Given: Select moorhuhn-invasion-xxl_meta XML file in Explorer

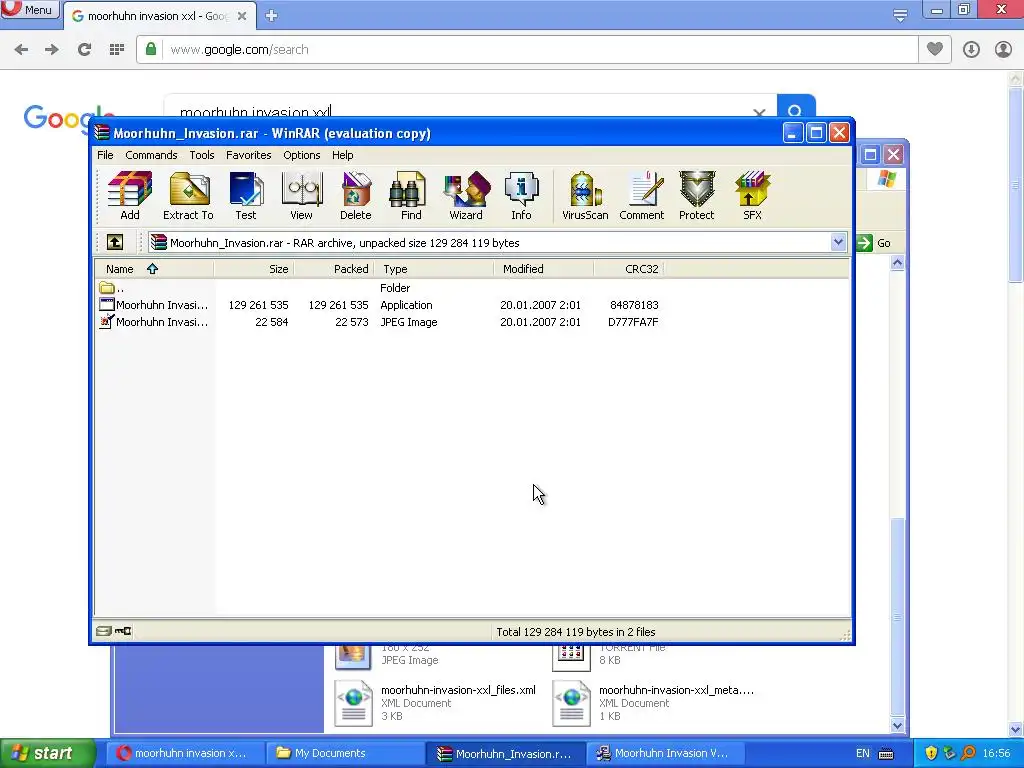Looking at the screenshot, I should (653, 703).
